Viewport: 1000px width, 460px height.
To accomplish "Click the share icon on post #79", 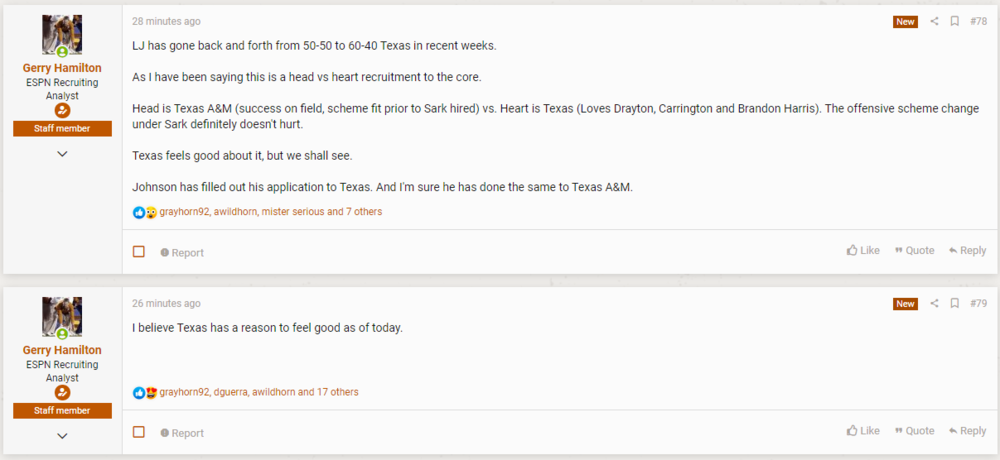I will pos(935,304).
